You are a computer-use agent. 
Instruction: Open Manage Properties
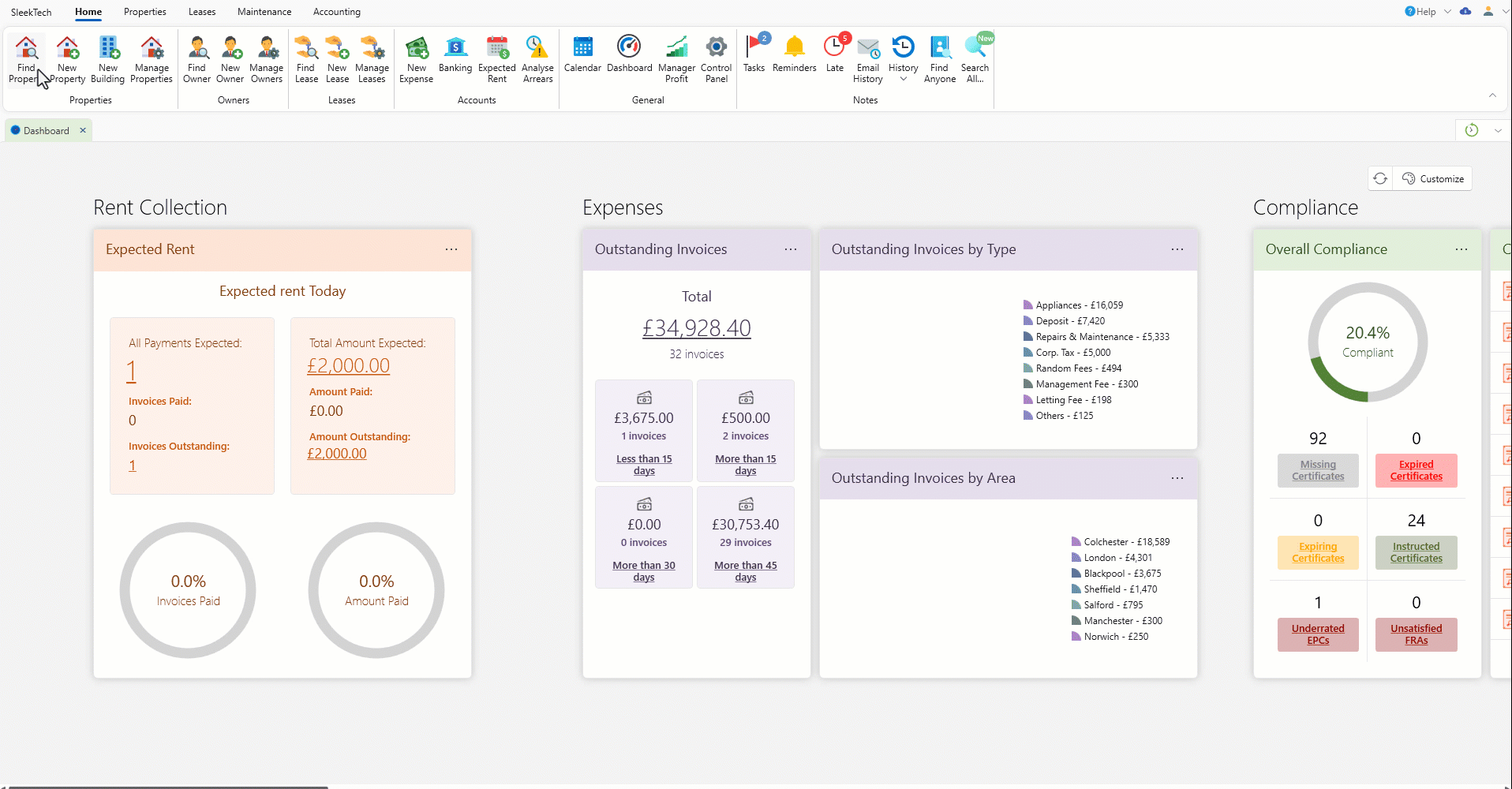click(x=152, y=59)
